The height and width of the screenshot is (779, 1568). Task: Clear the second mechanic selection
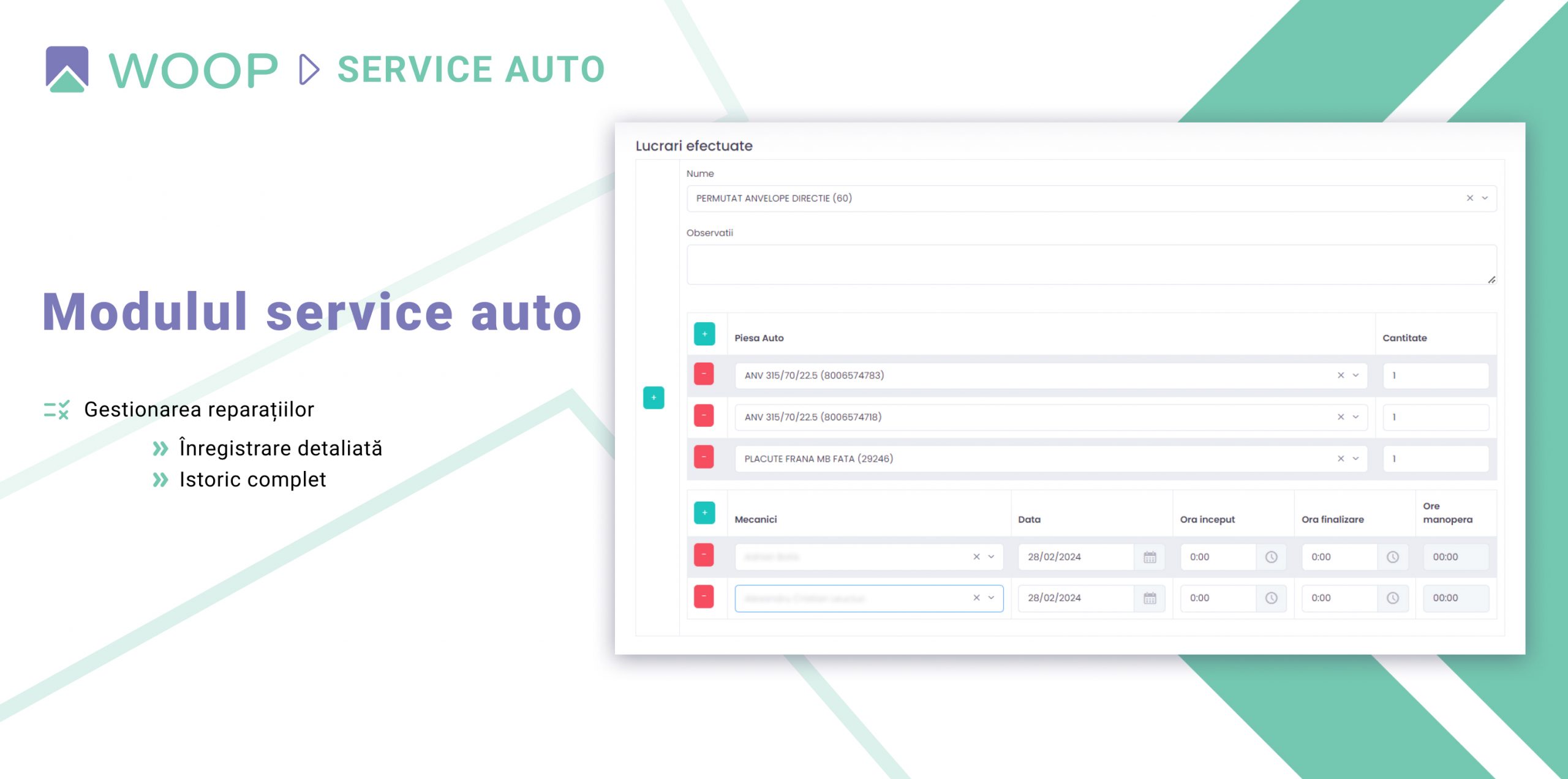(x=977, y=598)
